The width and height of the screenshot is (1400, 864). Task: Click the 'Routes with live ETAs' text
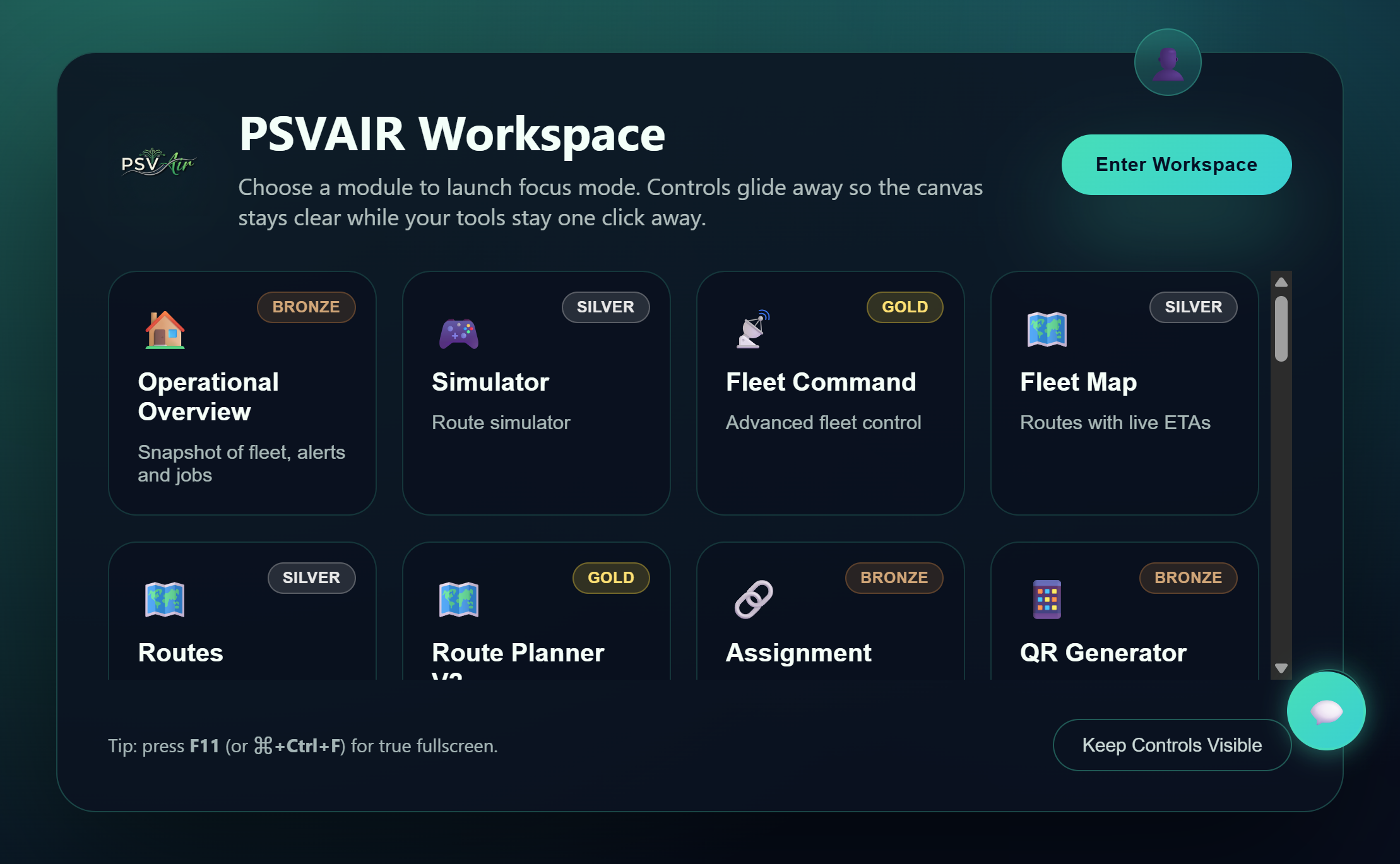pos(1115,423)
